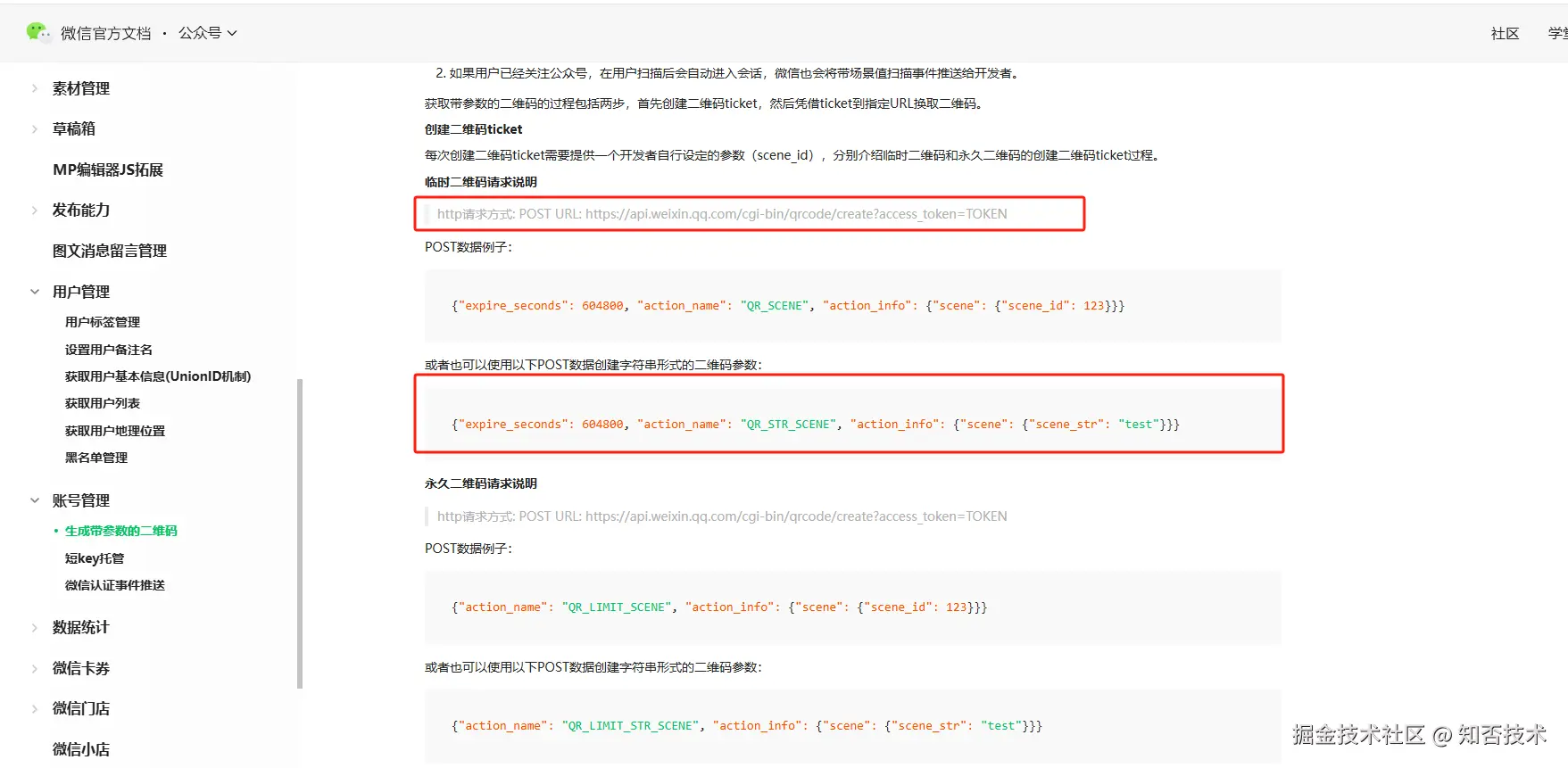
Task: Click 用户管理 sidebar label
Action: (81, 292)
